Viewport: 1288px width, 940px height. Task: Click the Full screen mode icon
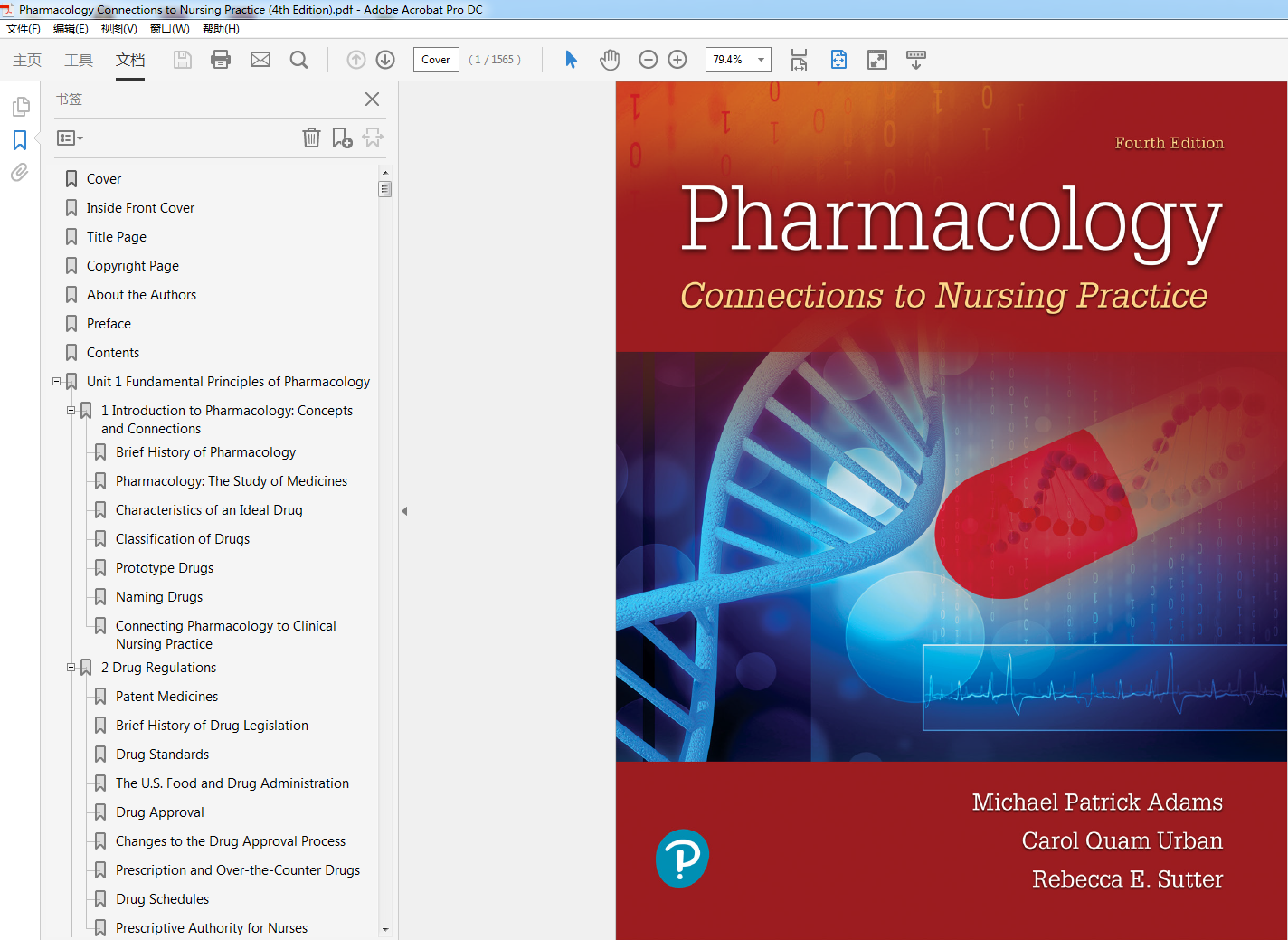coord(877,60)
